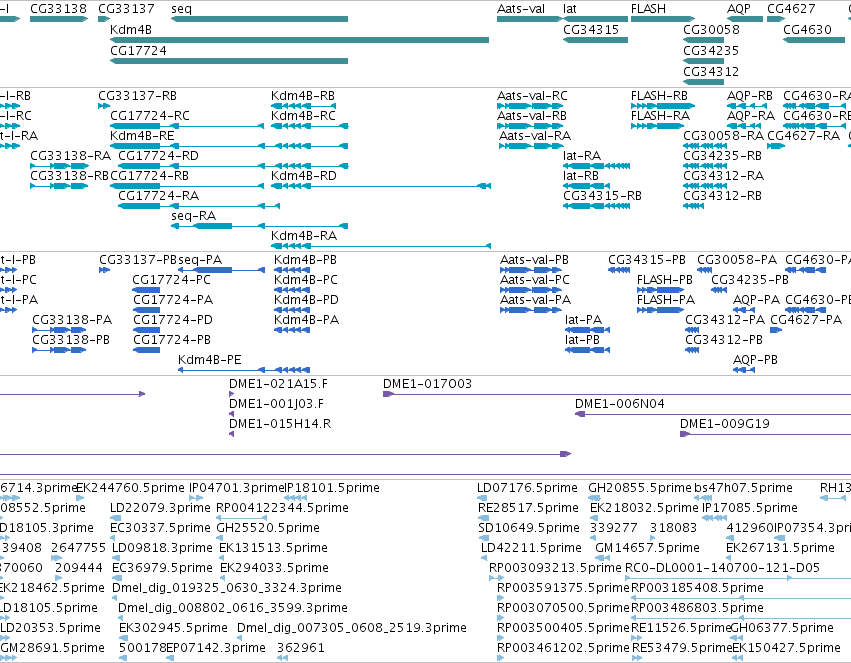Click transcript Kdm4B-RE label
Image resolution: width=851 pixels, height=663 pixels.
(x=142, y=136)
